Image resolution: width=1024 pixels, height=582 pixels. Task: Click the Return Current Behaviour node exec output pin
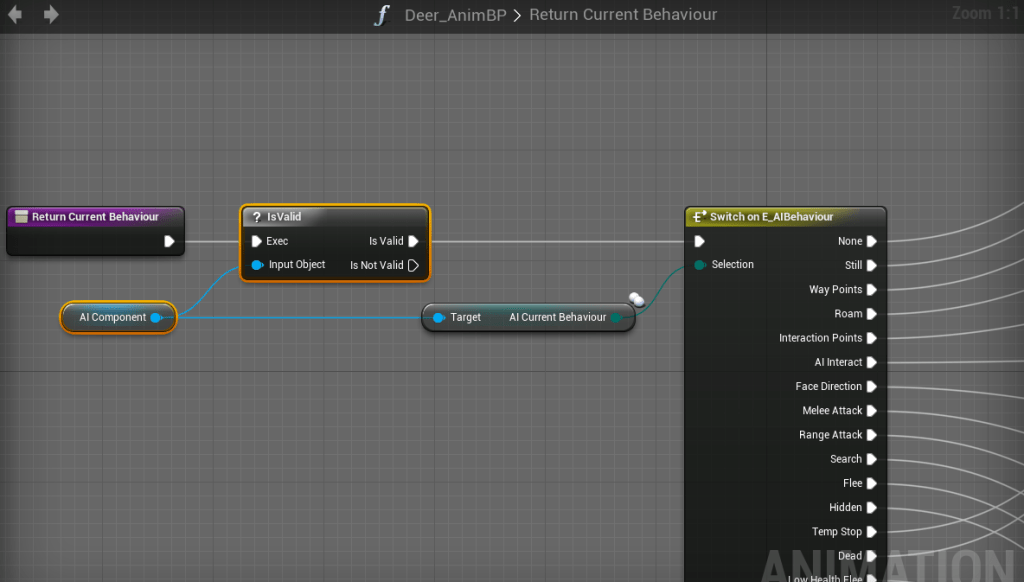pos(169,241)
